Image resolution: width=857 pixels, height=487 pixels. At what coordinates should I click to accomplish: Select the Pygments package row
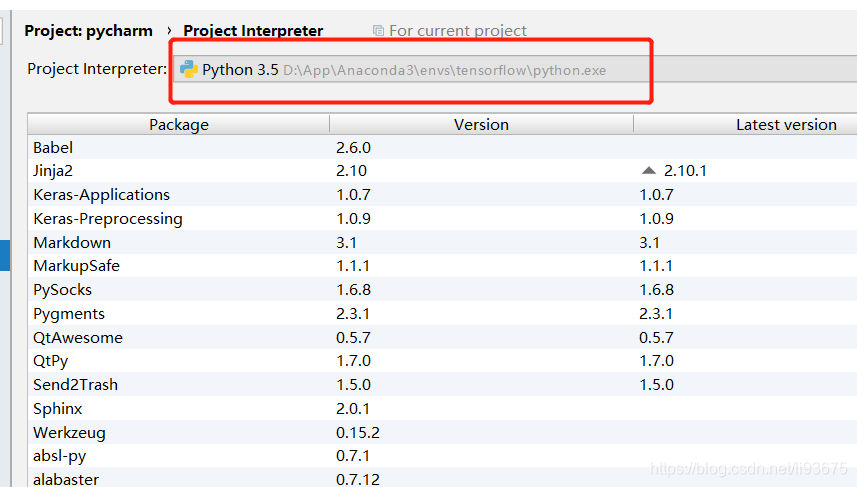pyautogui.click(x=442, y=313)
